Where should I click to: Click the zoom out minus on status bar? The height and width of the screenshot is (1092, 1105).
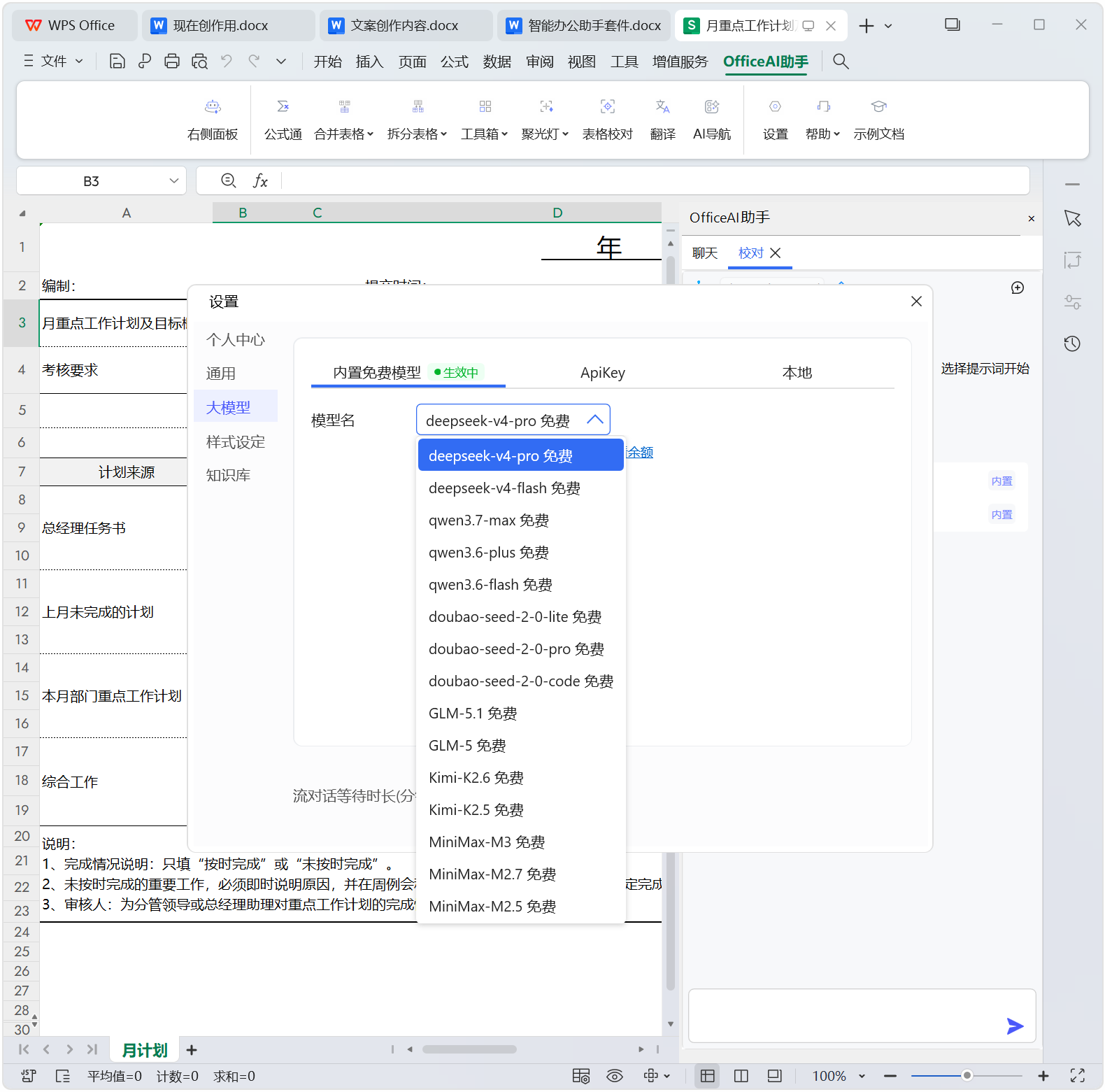pyautogui.click(x=890, y=1076)
